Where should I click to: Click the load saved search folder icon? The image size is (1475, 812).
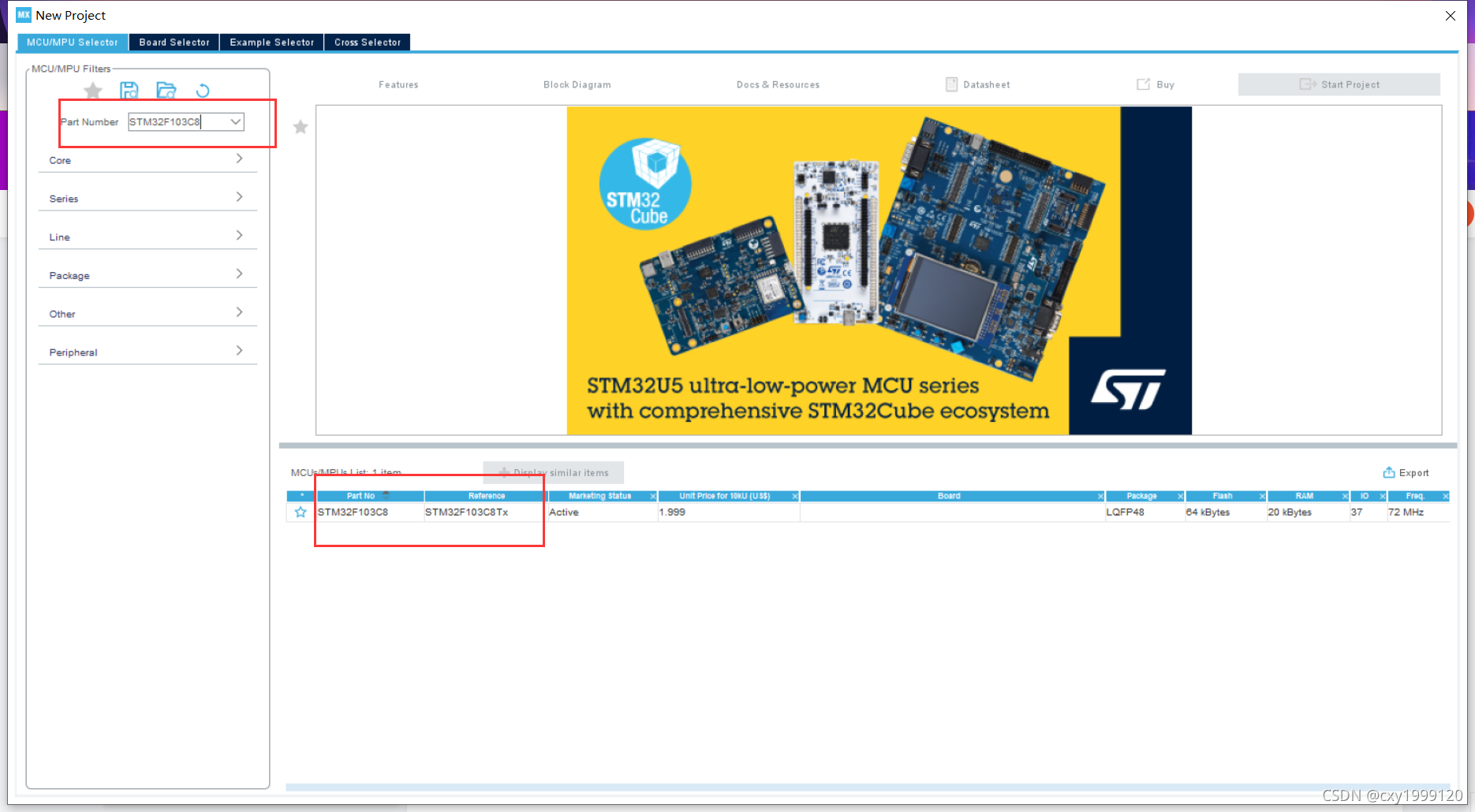click(x=166, y=91)
